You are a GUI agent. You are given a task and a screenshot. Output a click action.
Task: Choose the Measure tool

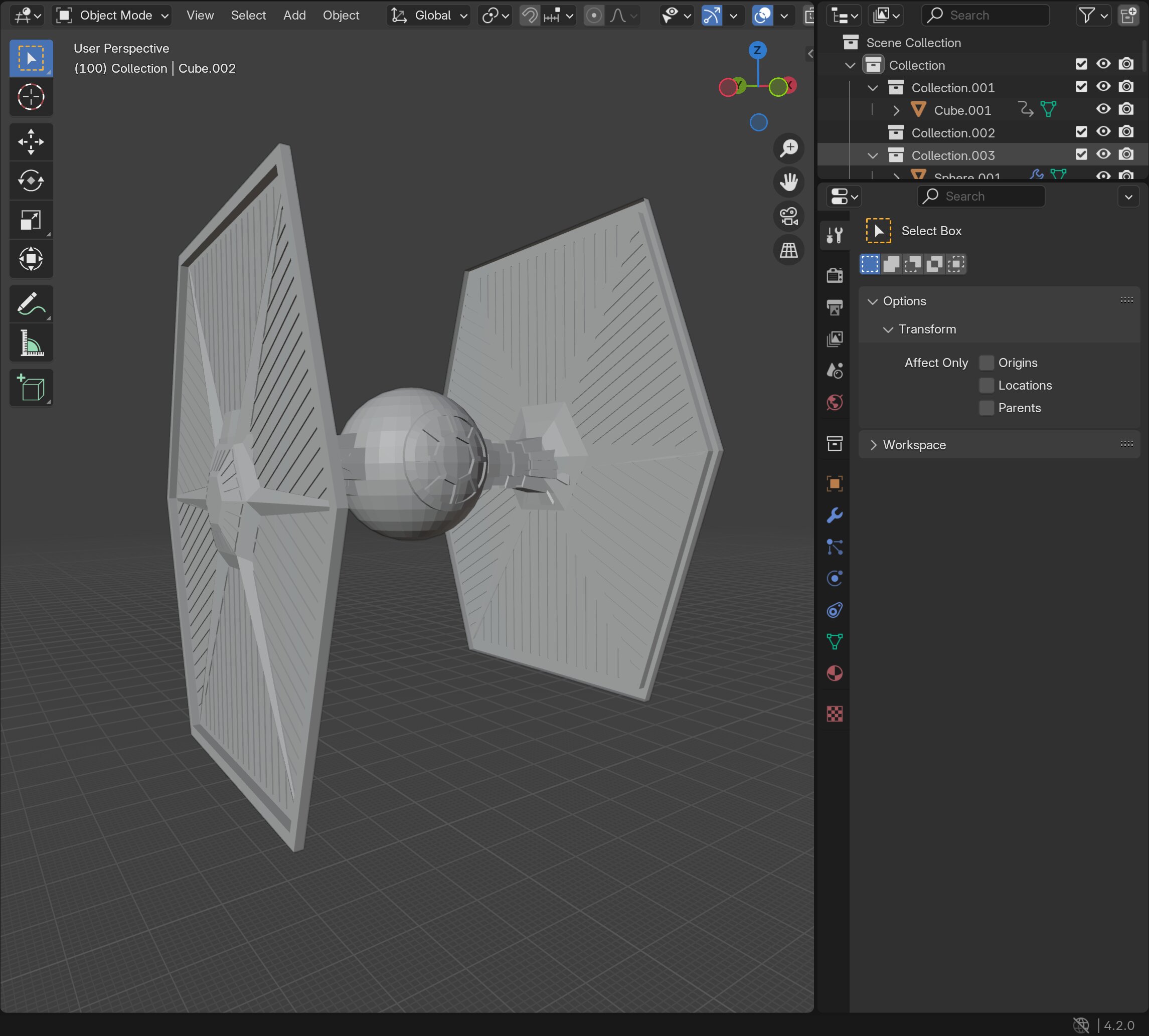31,343
